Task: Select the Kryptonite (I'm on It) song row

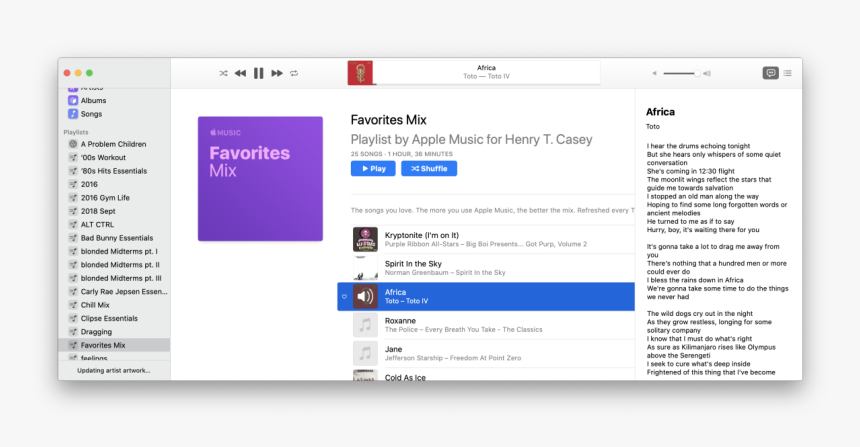Action: tap(486, 239)
